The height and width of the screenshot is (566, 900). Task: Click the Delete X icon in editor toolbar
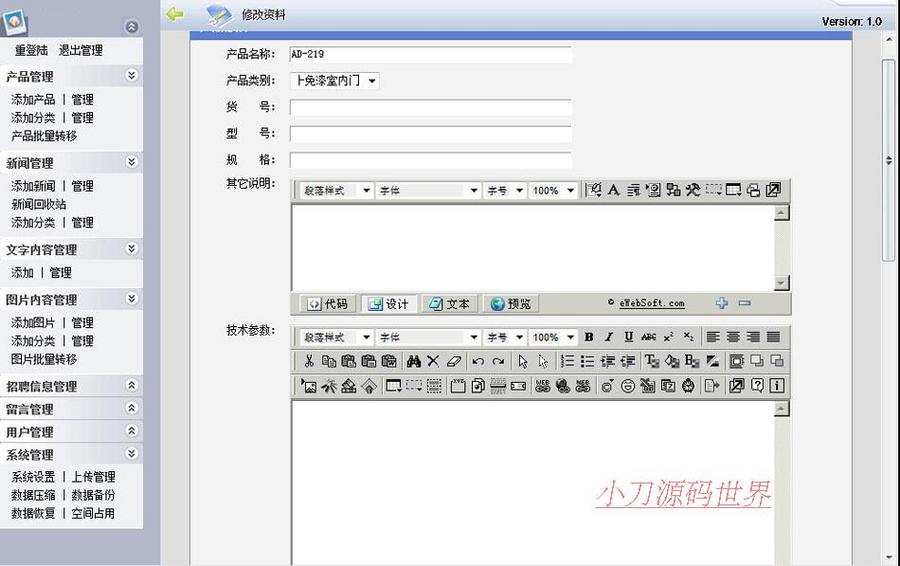tap(433, 361)
